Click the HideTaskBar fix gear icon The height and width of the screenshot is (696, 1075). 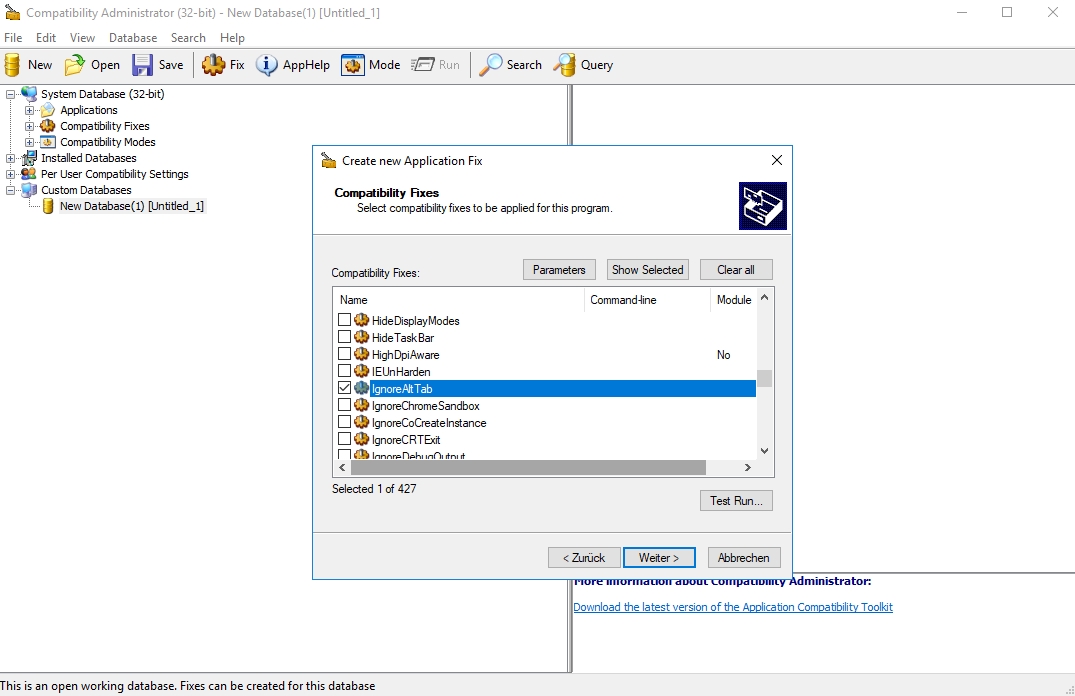362,337
